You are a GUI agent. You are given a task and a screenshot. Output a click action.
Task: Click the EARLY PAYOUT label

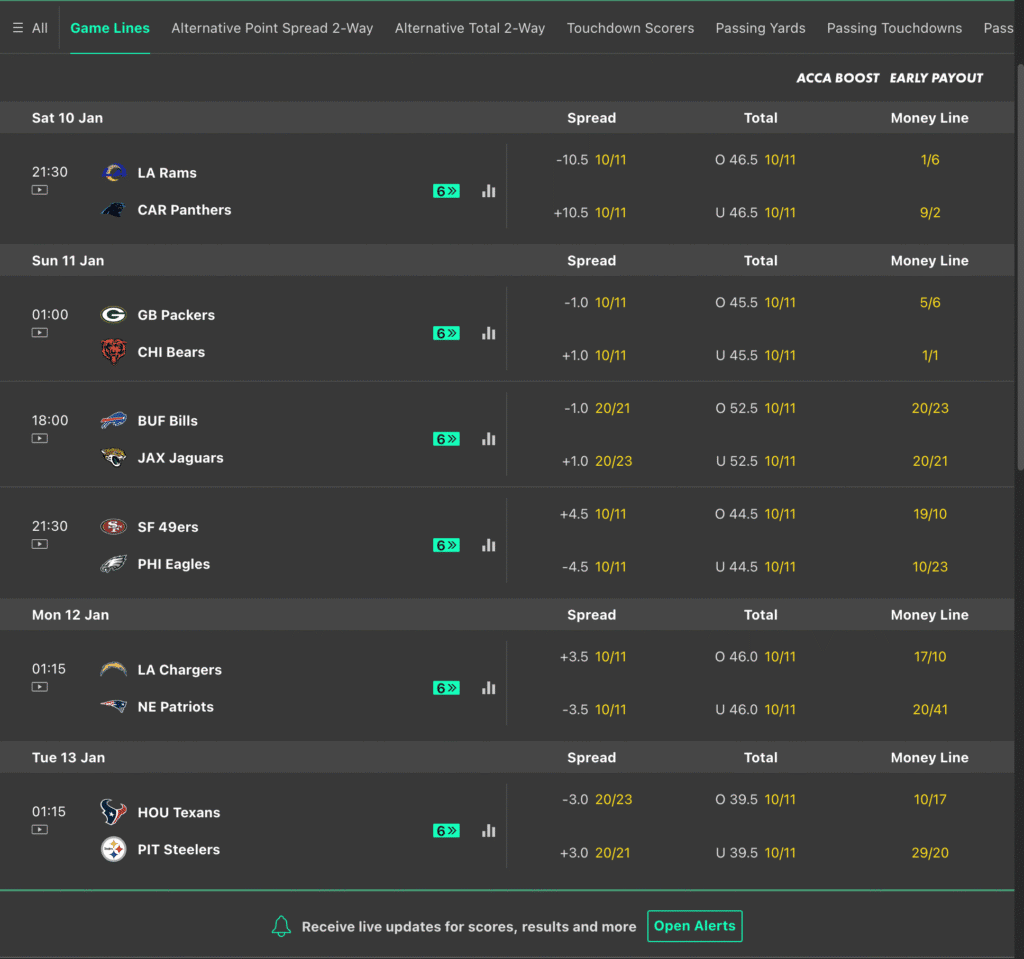point(936,78)
